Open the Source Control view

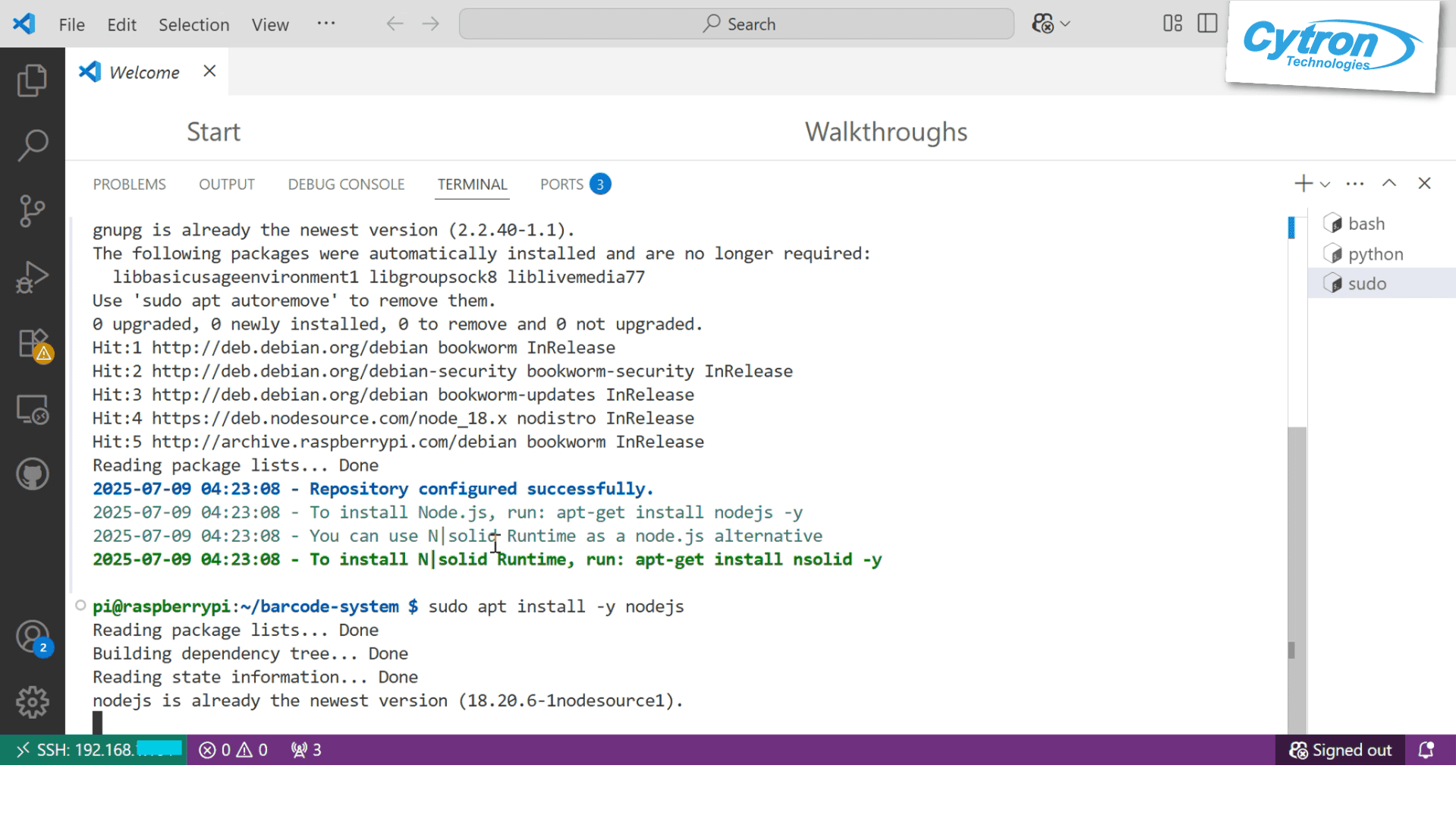pyautogui.click(x=32, y=211)
